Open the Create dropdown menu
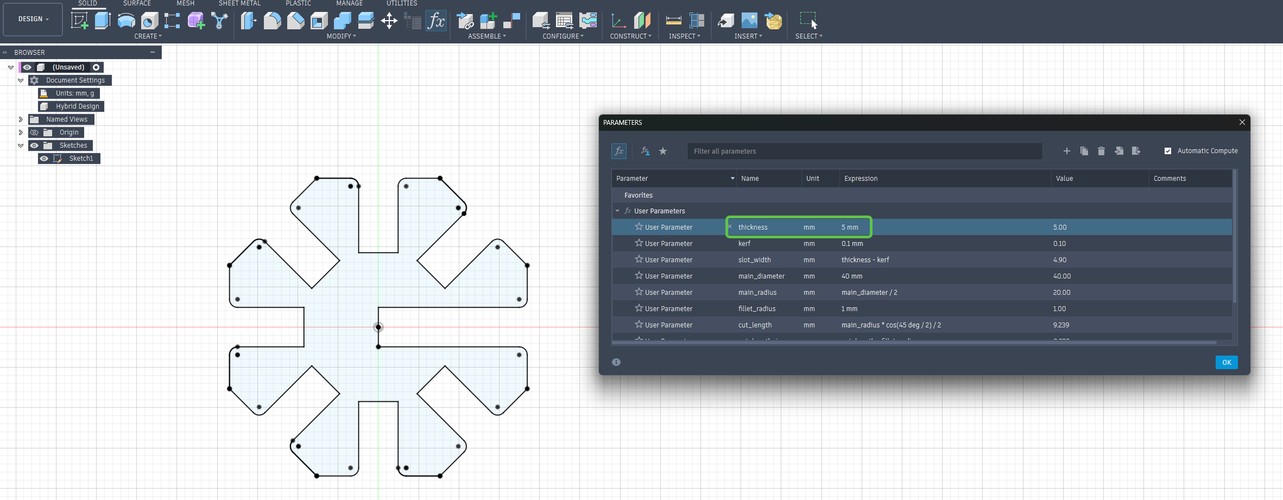Viewport: 1283px width, 500px height. [148, 36]
